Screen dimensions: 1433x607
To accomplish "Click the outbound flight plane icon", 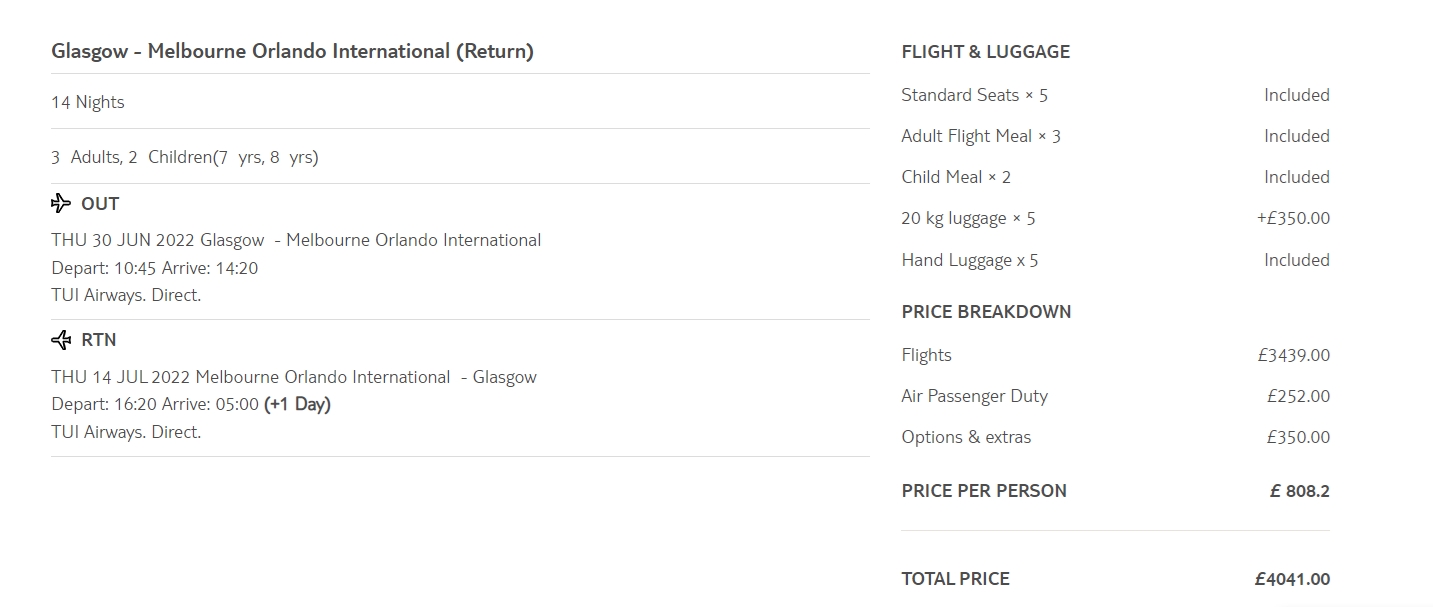I will click(61, 204).
